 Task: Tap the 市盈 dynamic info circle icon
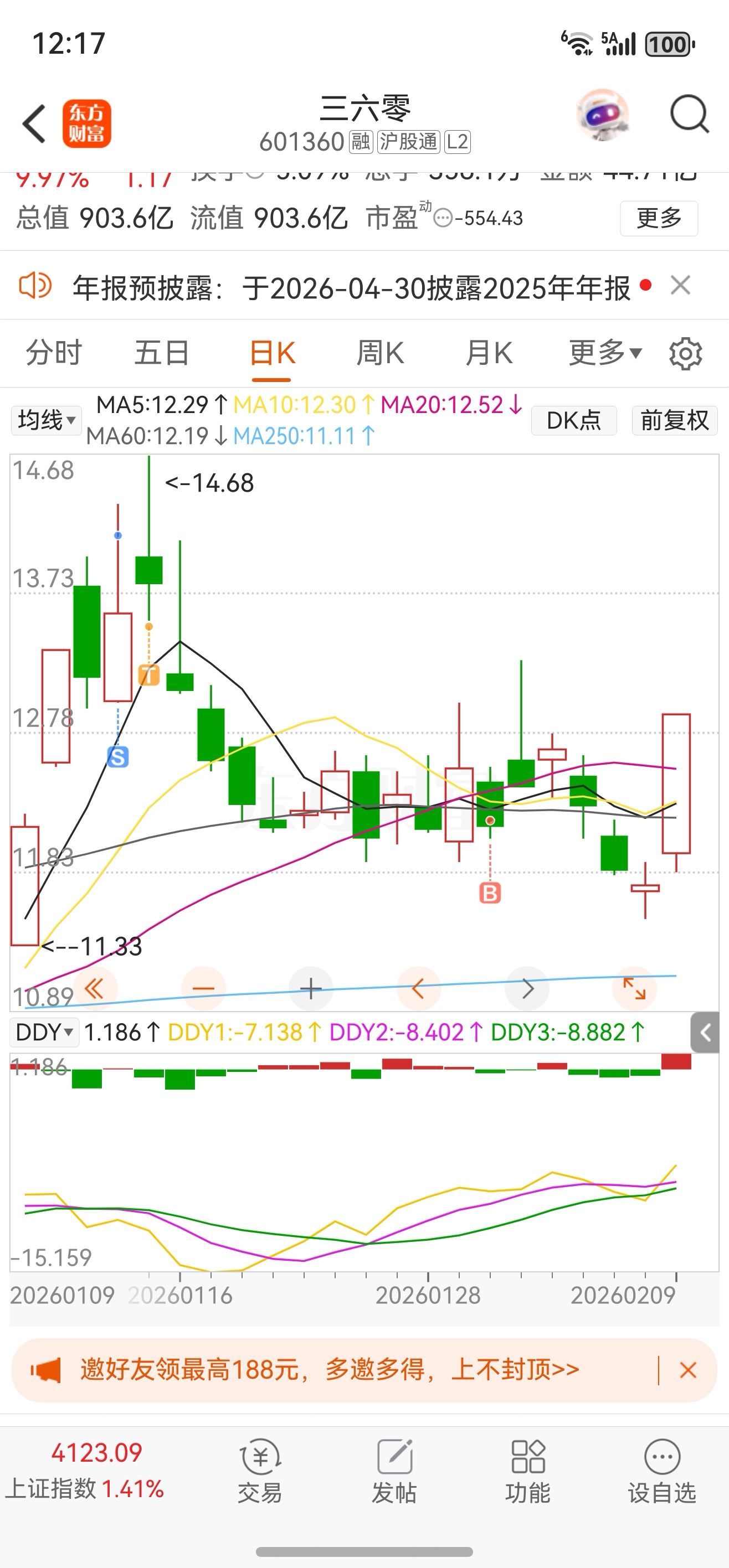point(443,219)
